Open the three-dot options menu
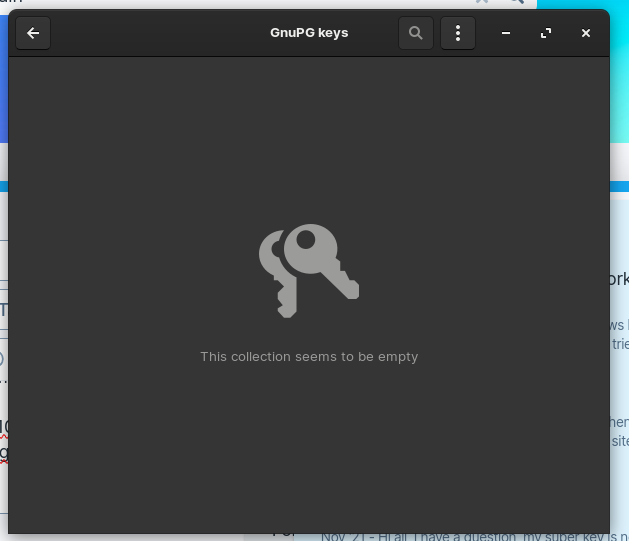The width and height of the screenshot is (629, 541). pyautogui.click(x=458, y=33)
